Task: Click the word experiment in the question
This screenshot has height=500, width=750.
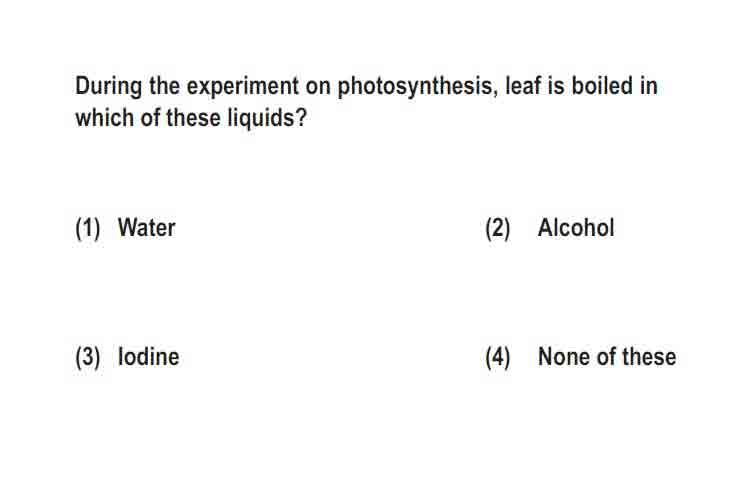Action: click(x=243, y=87)
